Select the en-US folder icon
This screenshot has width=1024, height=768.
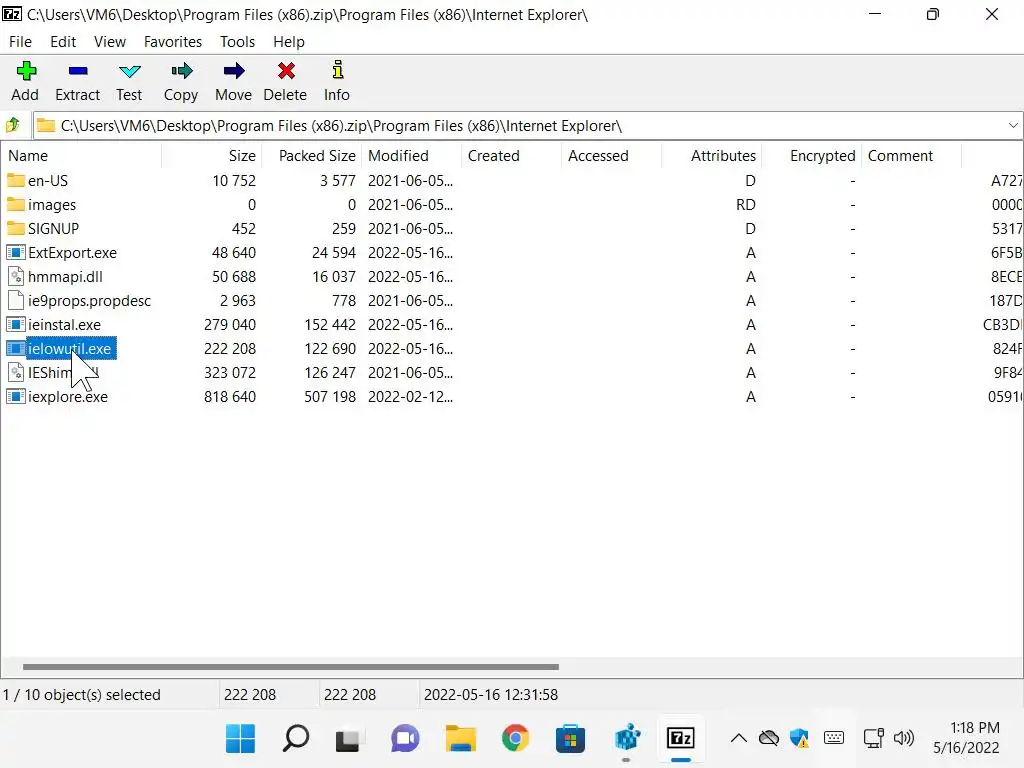[16, 180]
